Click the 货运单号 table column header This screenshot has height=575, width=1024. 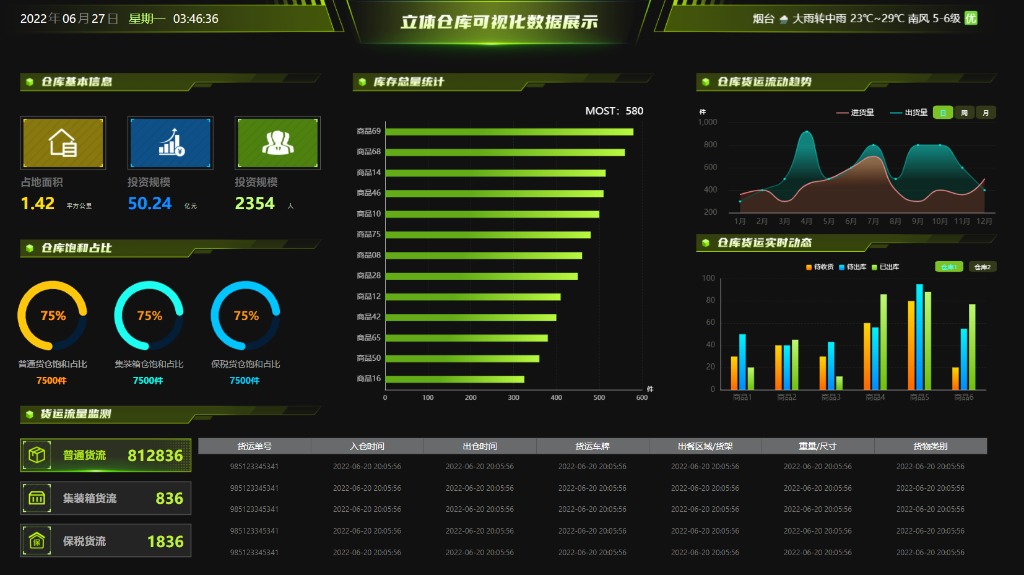tap(254, 446)
